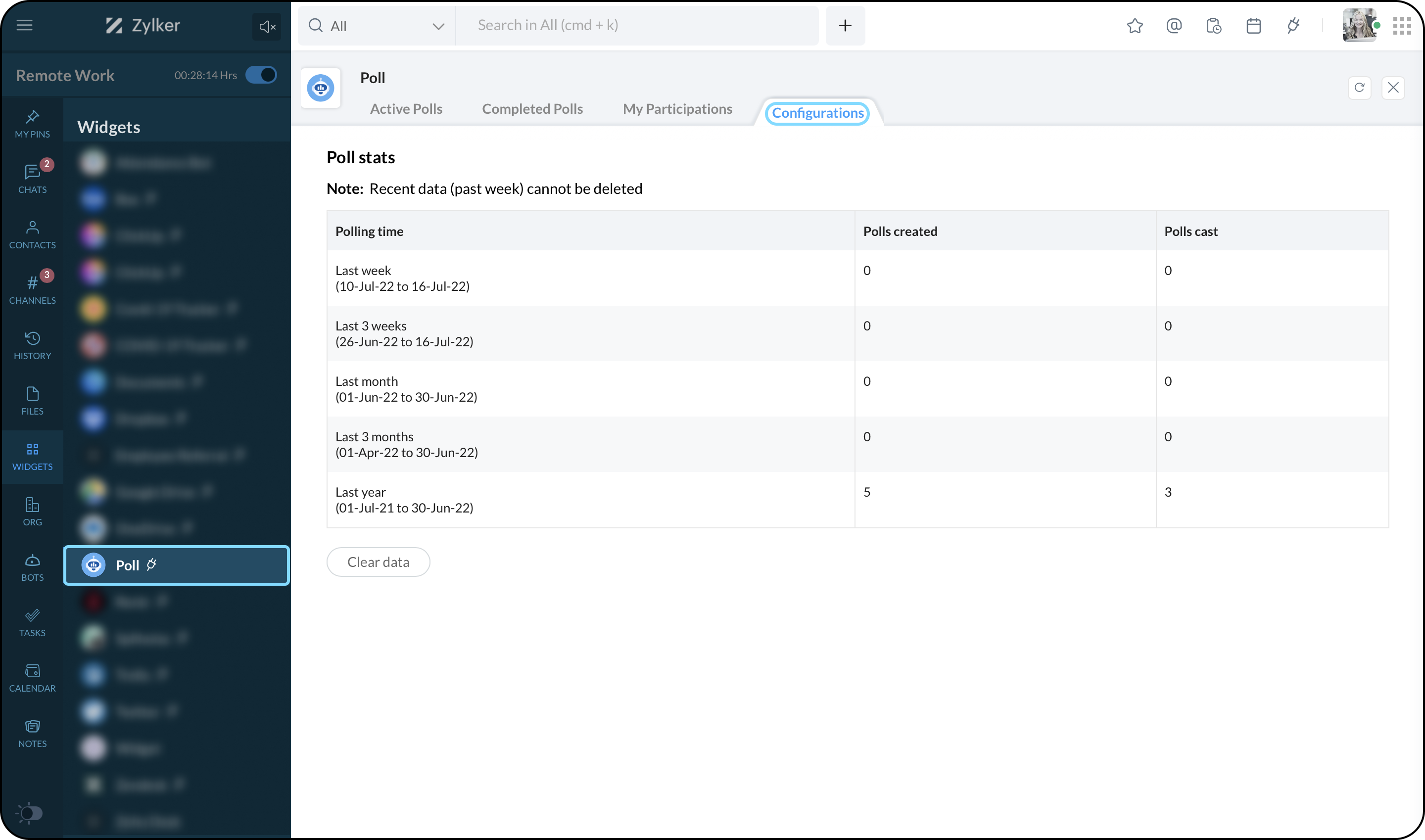This screenshot has width=1425, height=840.
Task: Refresh the Poll widget
Action: click(x=1359, y=88)
